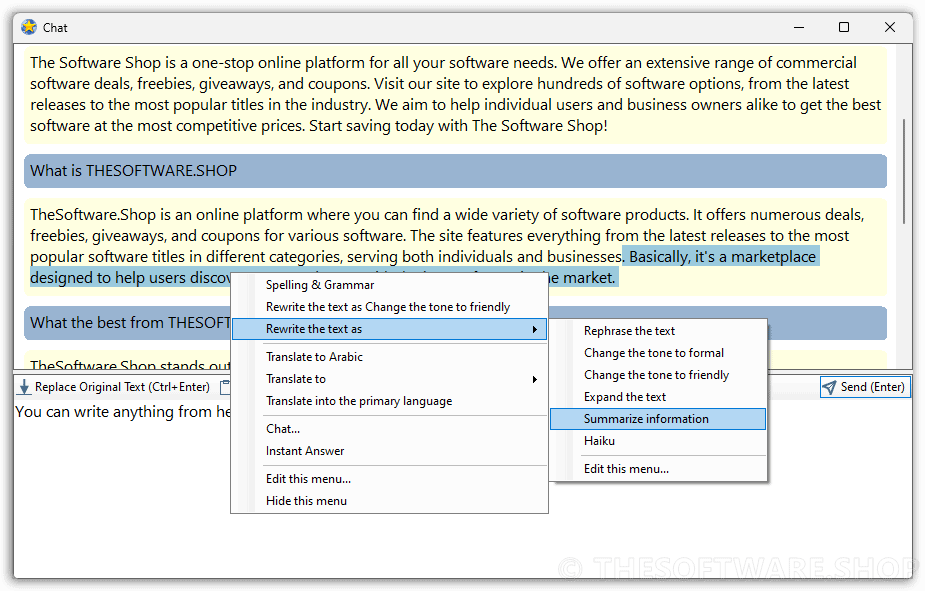The image size is (925, 591).
Task: Expand the Translate to submenu arrow
Action: (534, 379)
